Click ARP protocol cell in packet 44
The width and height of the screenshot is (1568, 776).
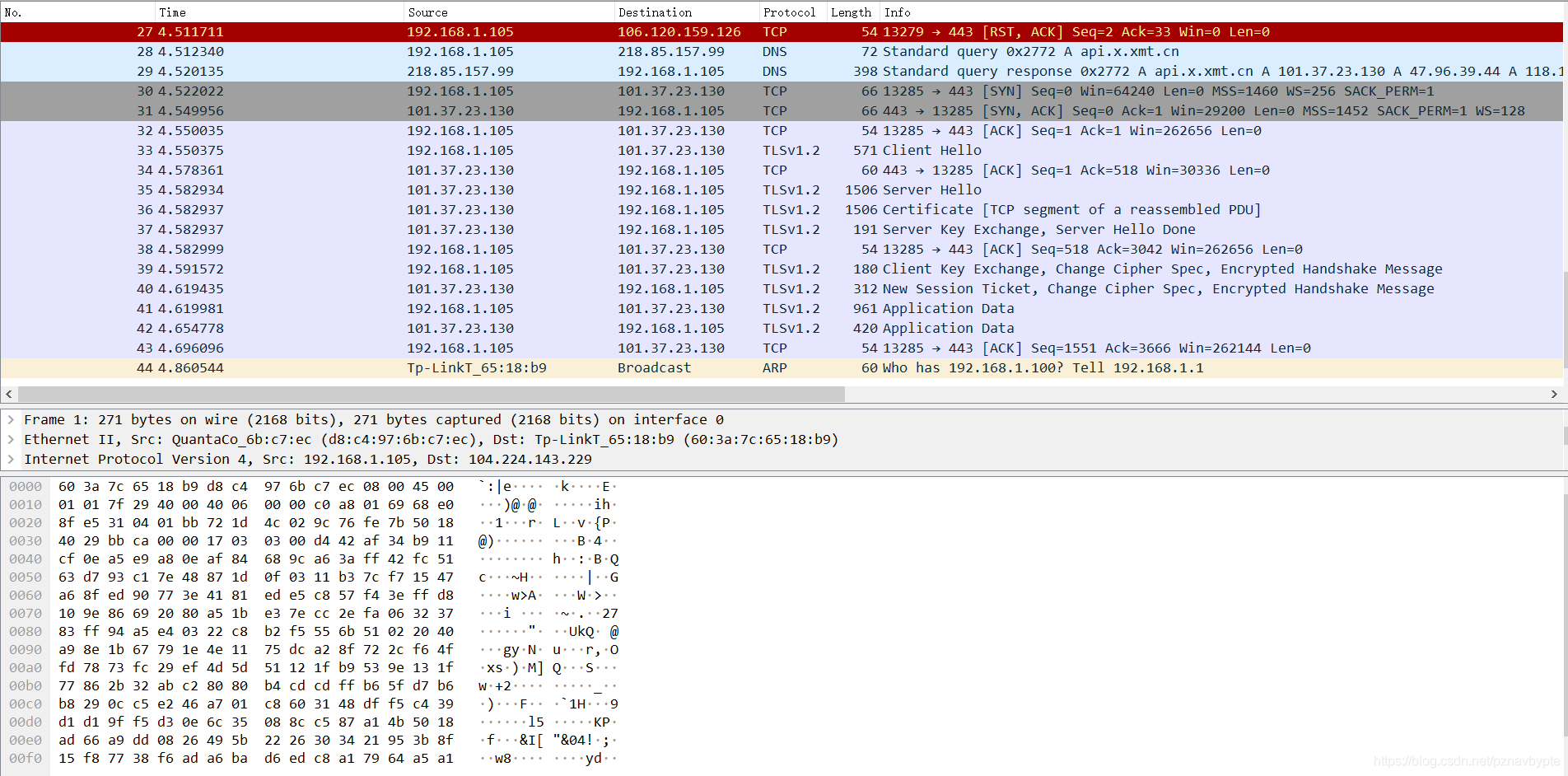775,368
